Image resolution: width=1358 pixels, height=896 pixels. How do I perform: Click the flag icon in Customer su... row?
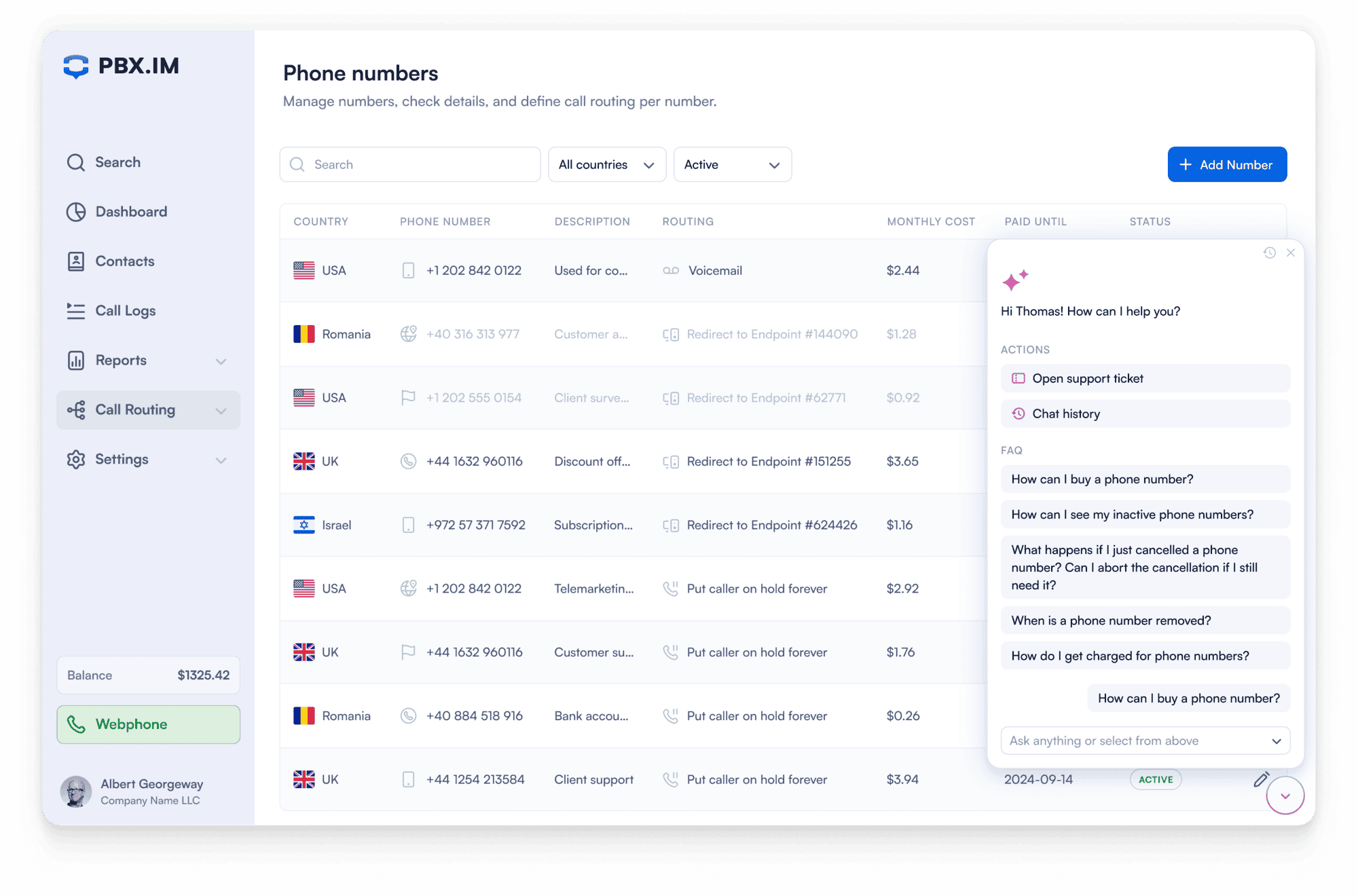point(408,652)
